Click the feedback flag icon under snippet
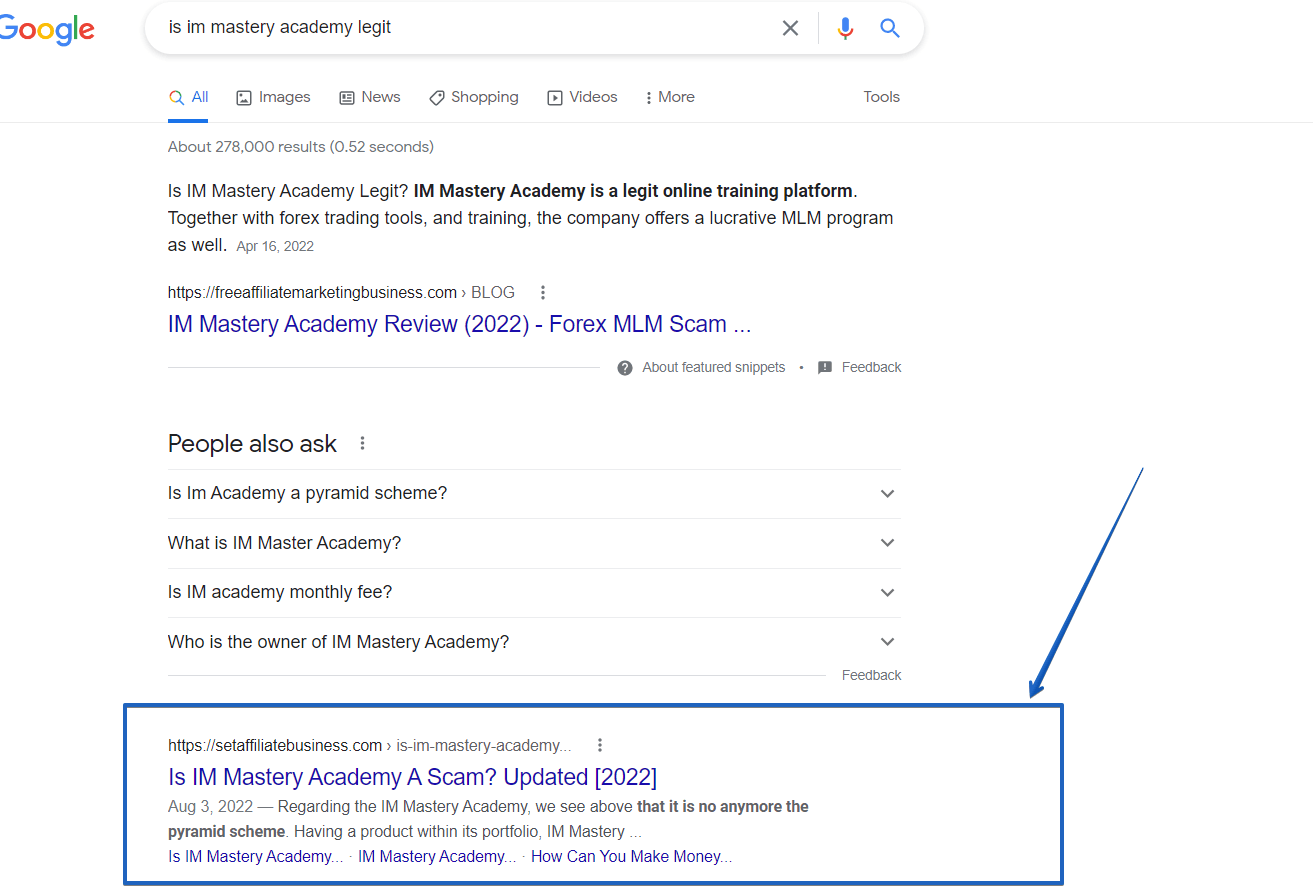Viewport: 1313px width, 889px height. pos(825,368)
